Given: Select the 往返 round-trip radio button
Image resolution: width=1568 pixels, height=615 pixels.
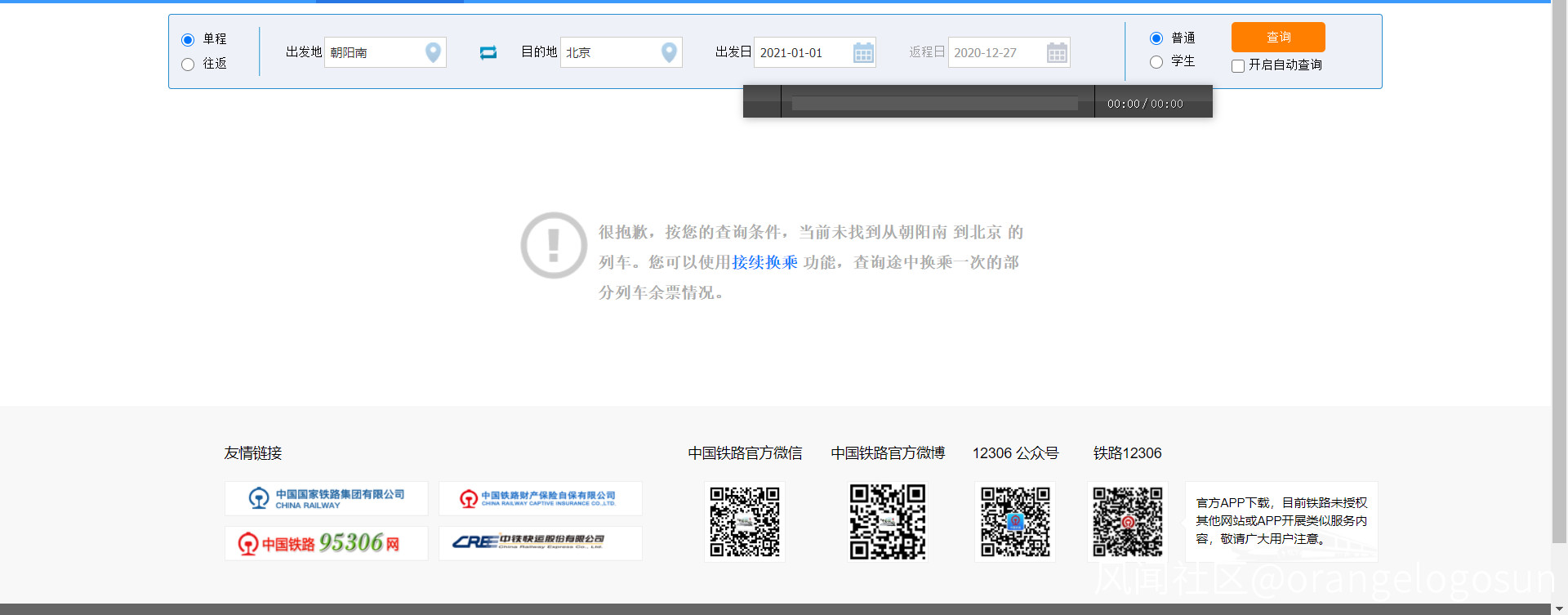Looking at the screenshot, I should (x=188, y=65).
